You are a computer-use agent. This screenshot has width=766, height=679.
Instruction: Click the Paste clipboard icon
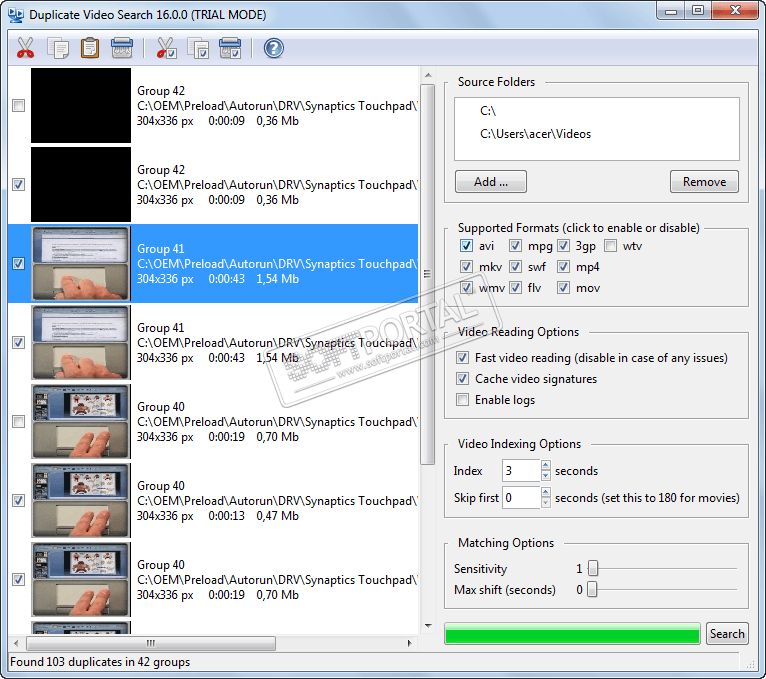coord(90,48)
